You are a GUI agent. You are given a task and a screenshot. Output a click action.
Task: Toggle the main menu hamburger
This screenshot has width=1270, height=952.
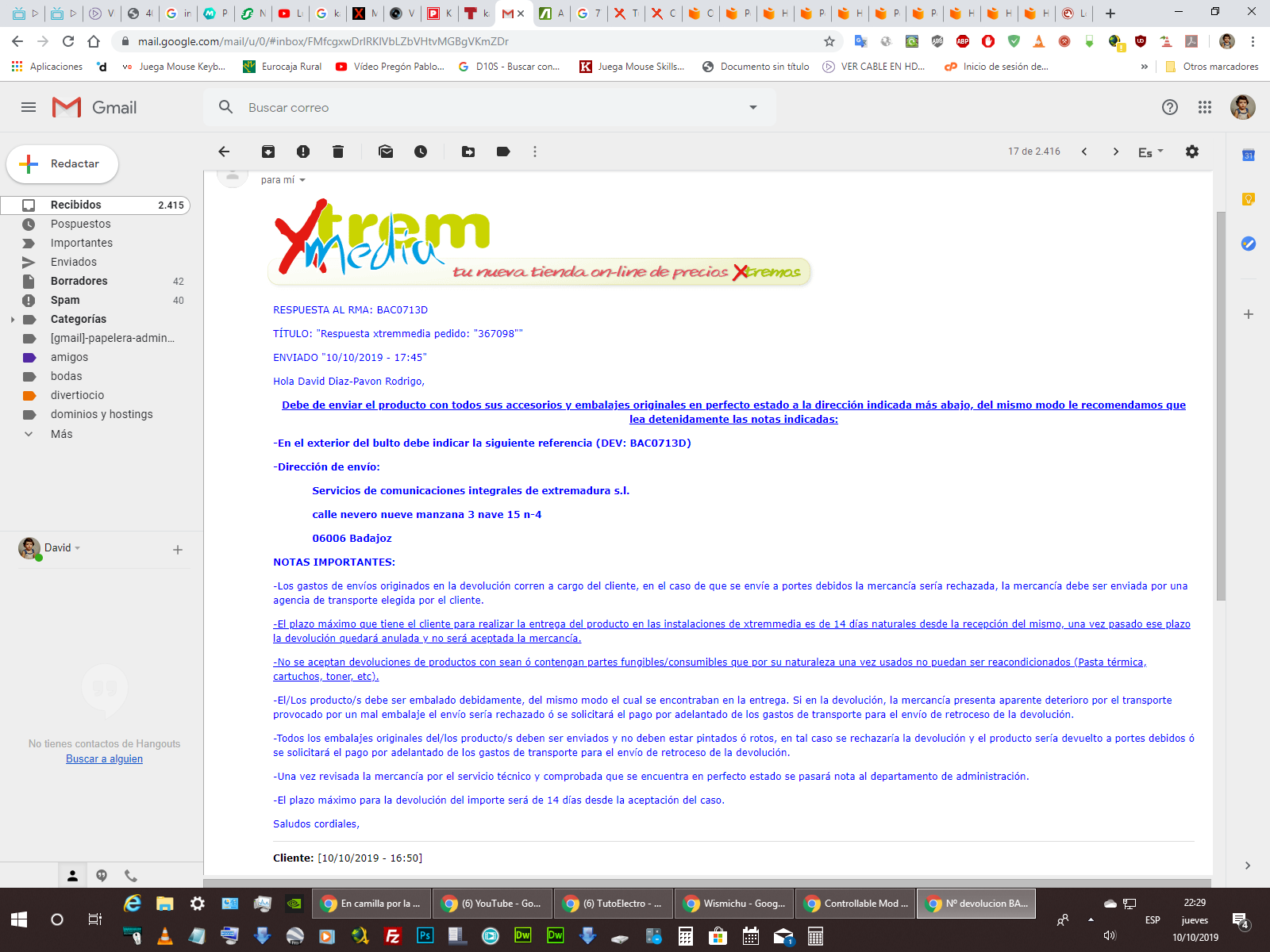pyautogui.click(x=29, y=107)
